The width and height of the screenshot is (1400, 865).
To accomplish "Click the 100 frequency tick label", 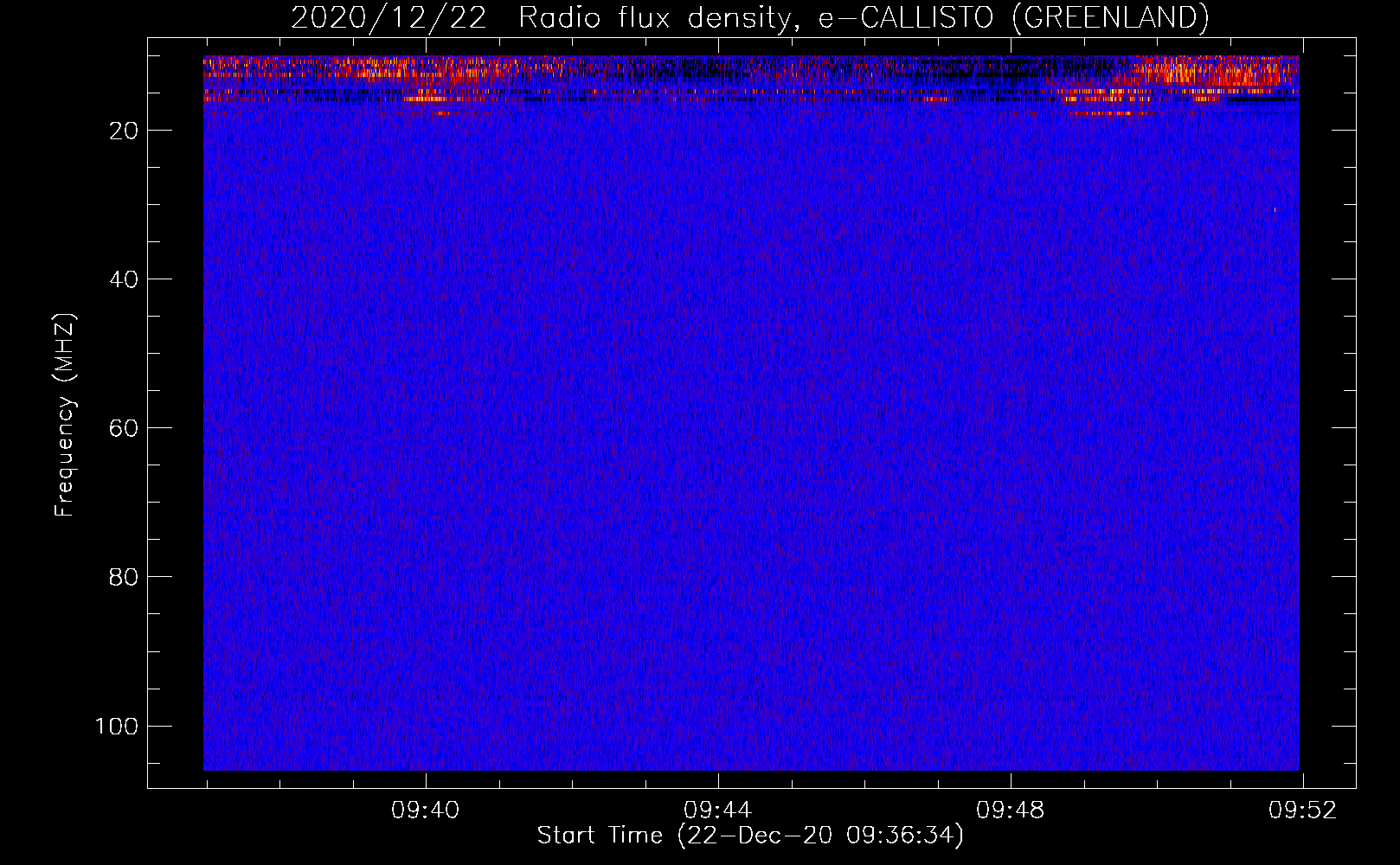I will coord(117,726).
